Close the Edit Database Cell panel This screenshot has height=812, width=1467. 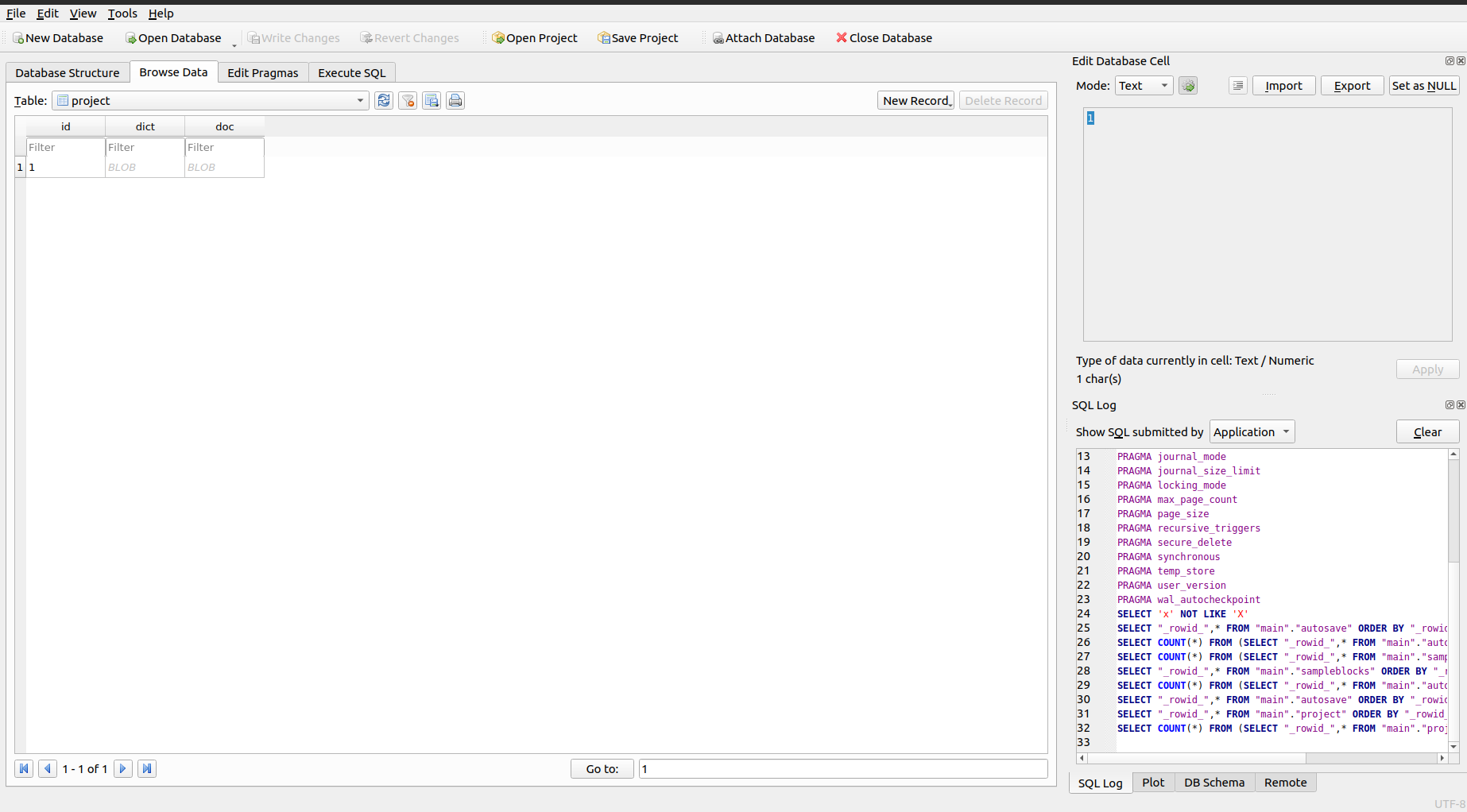pyautogui.click(x=1461, y=61)
